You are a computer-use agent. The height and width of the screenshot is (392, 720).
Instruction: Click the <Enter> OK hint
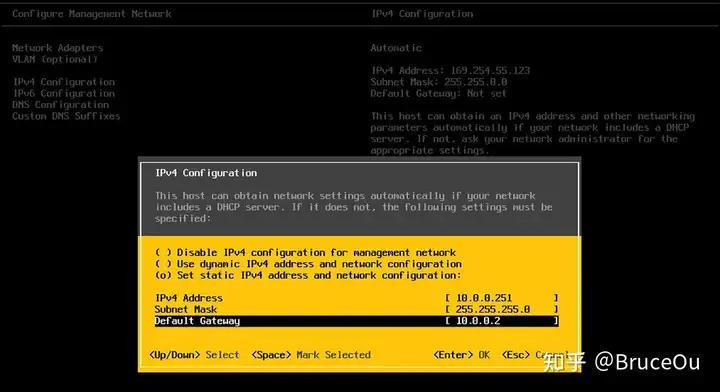tap(461, 355)
